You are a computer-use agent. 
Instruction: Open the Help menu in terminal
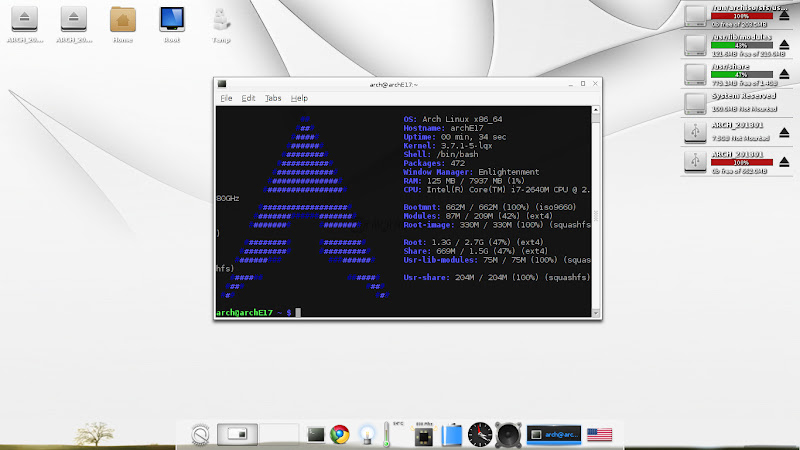(299, 98)
